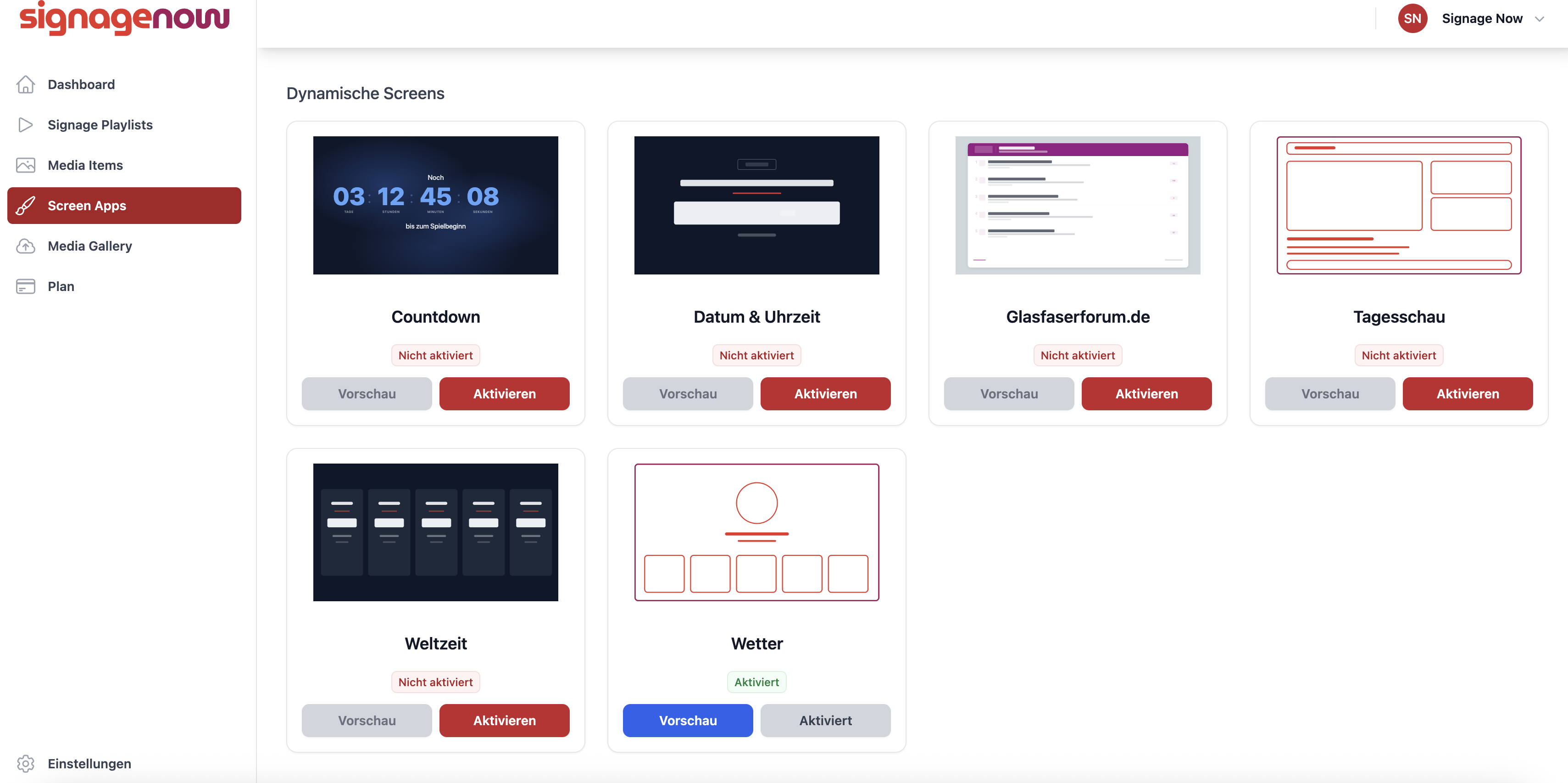Click the Signage Playlists play icon
The image size is (1568, 783).
click(26, 125)
